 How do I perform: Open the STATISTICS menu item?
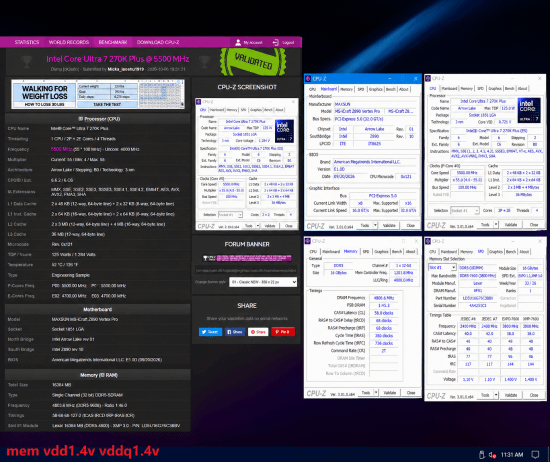(x=27, y=42)
